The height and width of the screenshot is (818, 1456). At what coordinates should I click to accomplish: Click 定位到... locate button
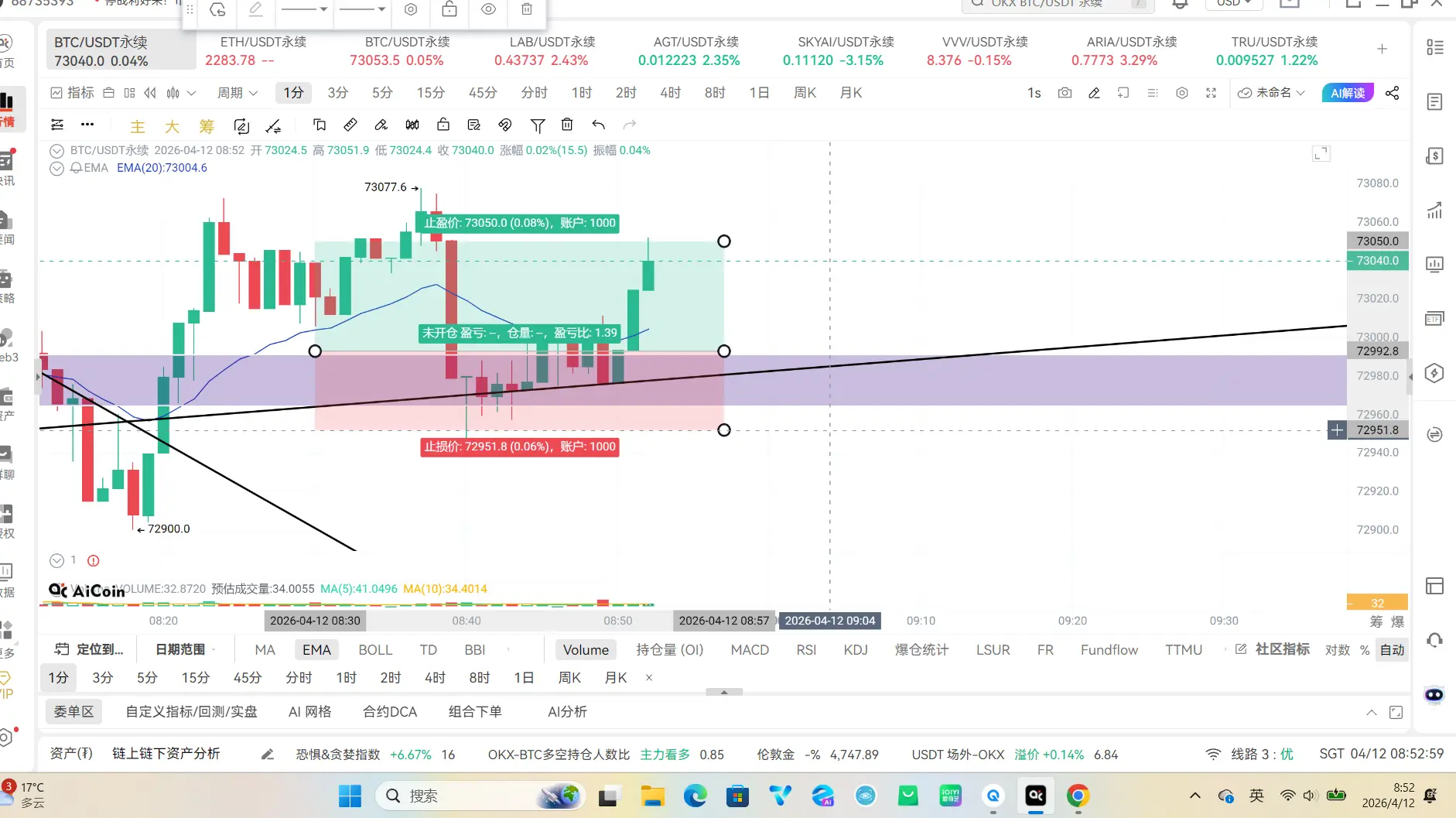(90, 650)
